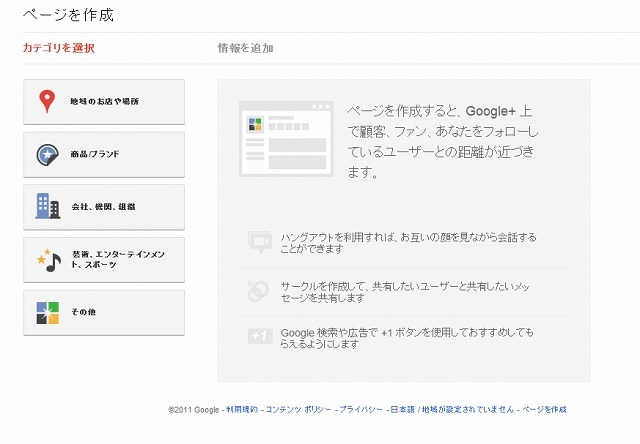Click the +1 badge icon
Screen dimensions: 640x444
coord(260,336)
